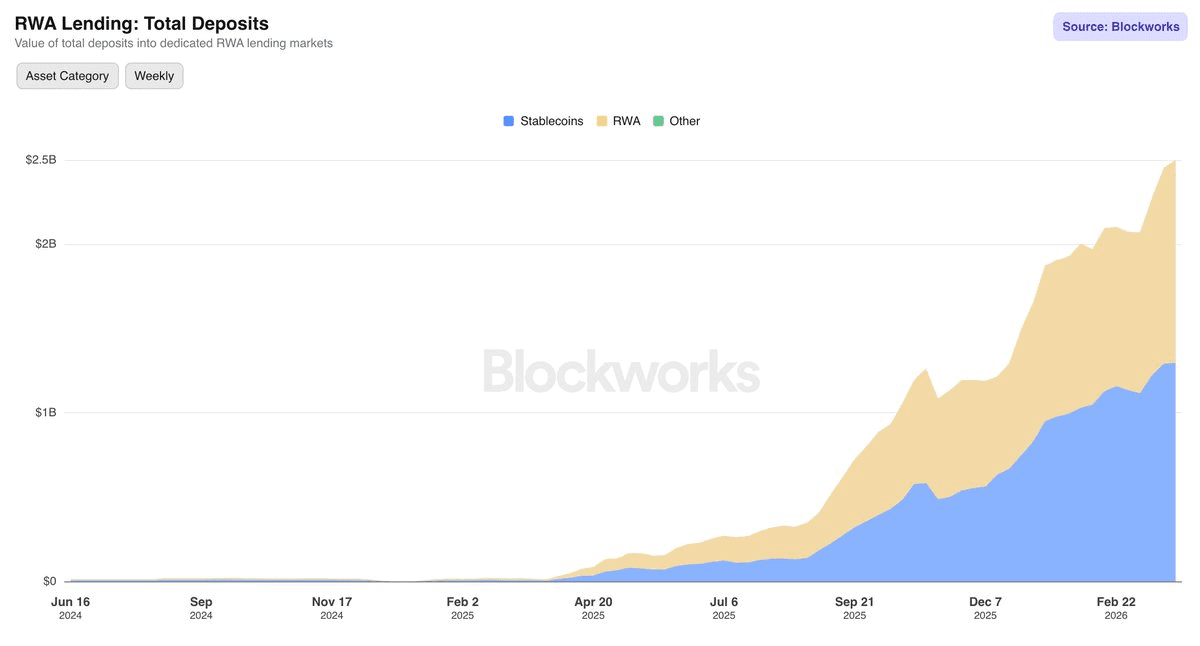1200x646 pixels.
Task: Select the Feb 22 2026 x-axis tick
Action: click(x=1116, y=607)
